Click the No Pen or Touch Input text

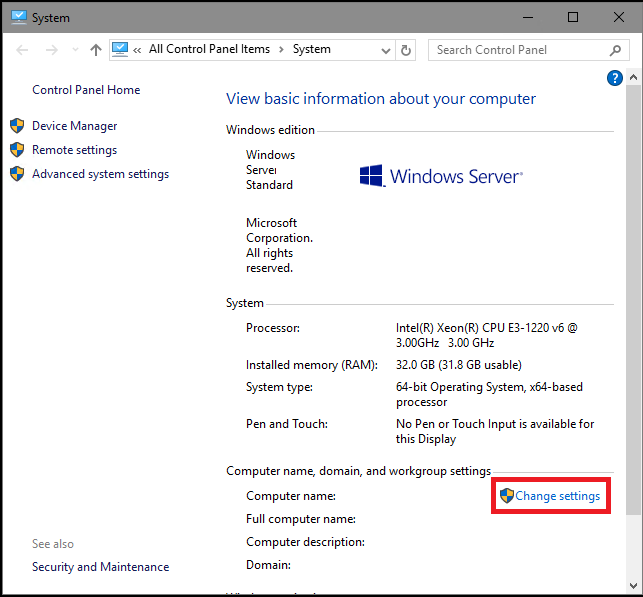pyautogui.click(x=495, y=431)
